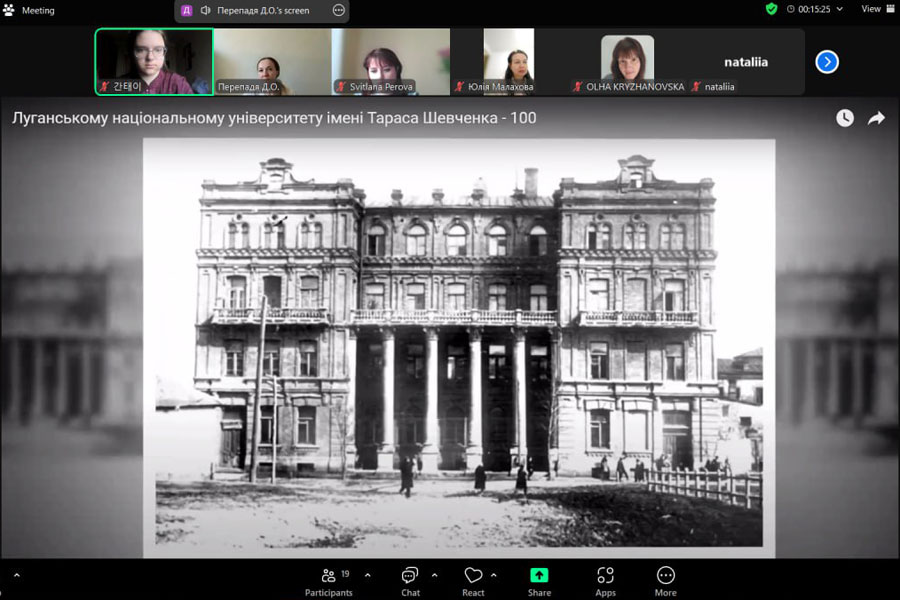Screen dimensions: 900x600
Task: Select Svitlana Perova's video thumbnail
Action: click(390, 61)
